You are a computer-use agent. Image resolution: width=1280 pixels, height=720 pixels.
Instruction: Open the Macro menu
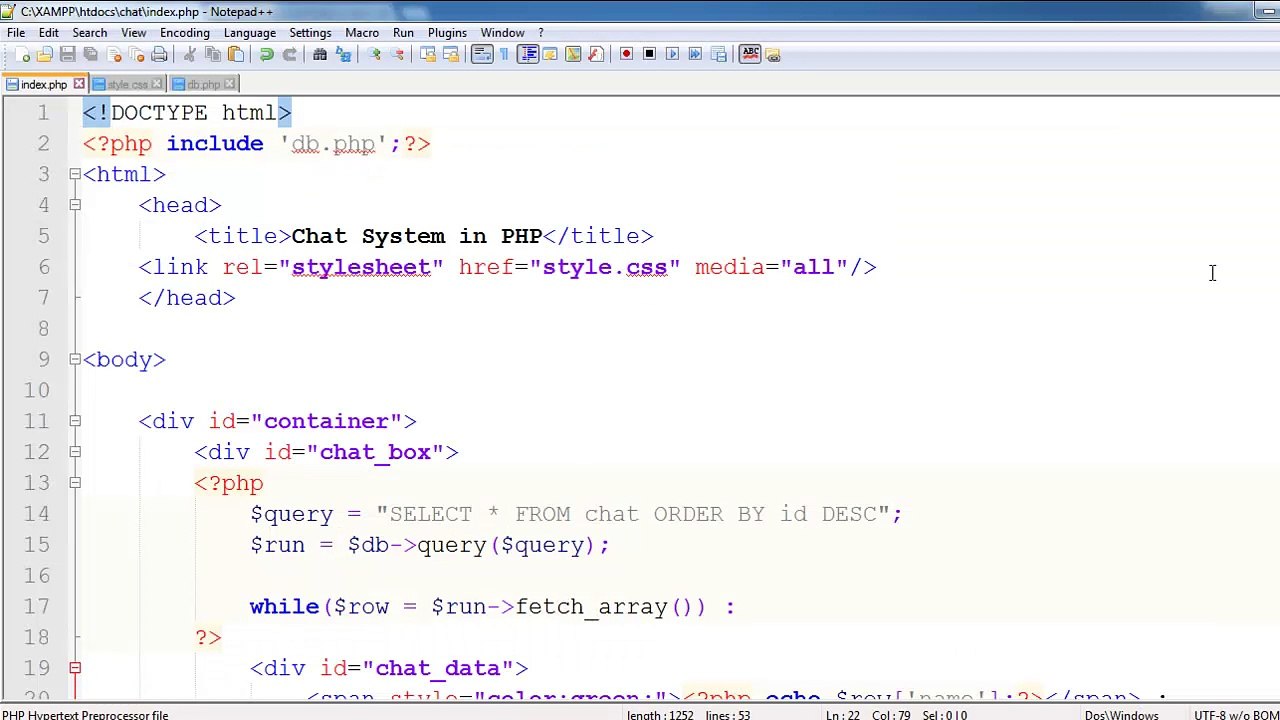(362, 33)
